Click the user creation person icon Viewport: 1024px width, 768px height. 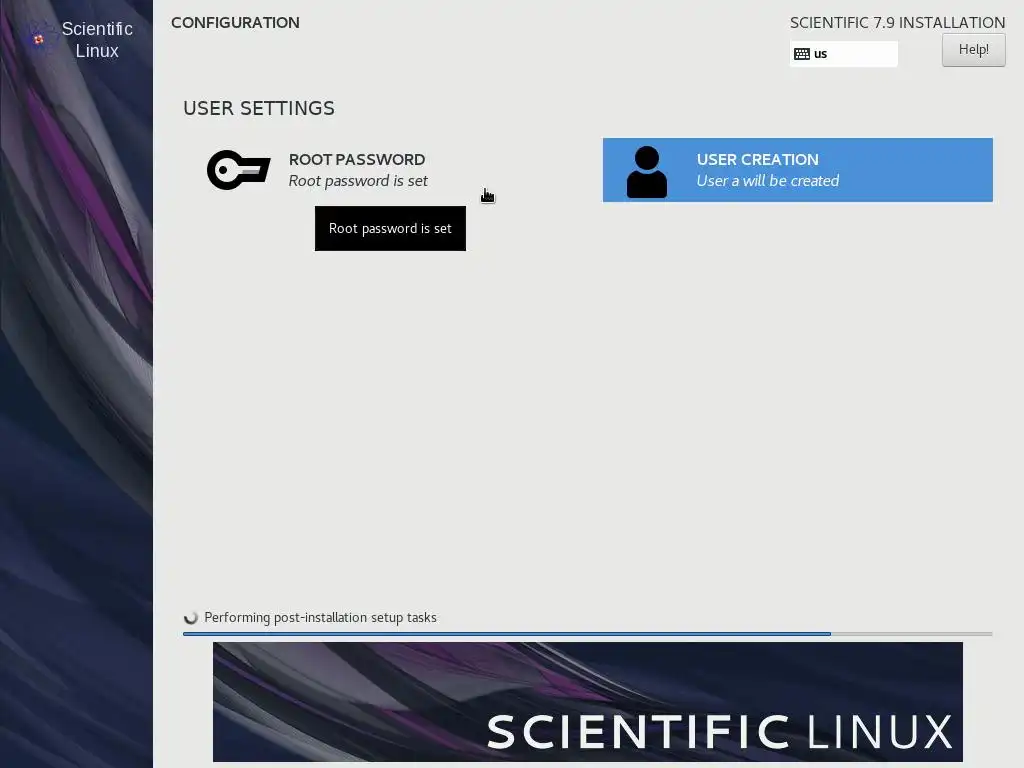coord(647,172)
